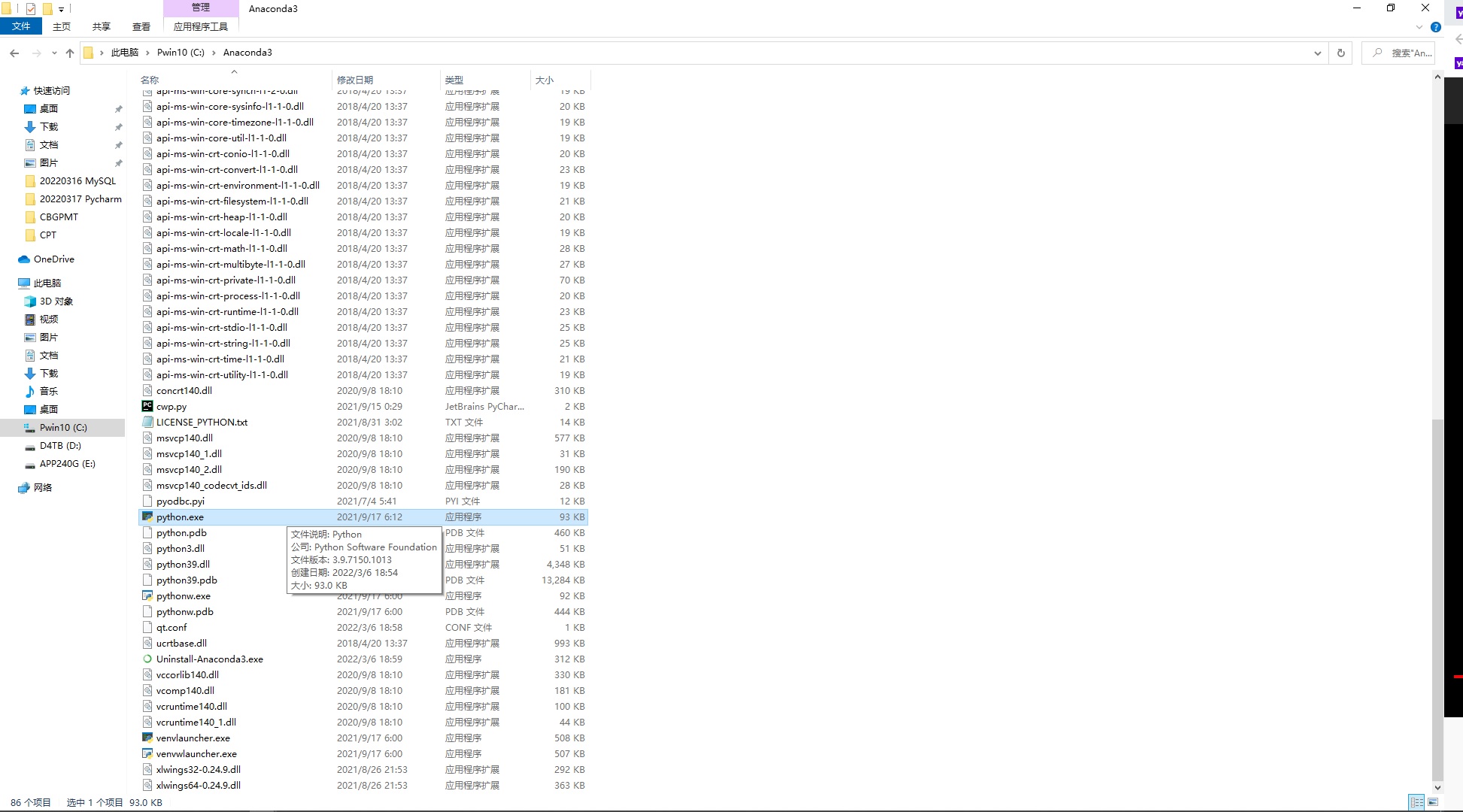
Task: Click the new folder icon in title bar
Action: [47, 9]
